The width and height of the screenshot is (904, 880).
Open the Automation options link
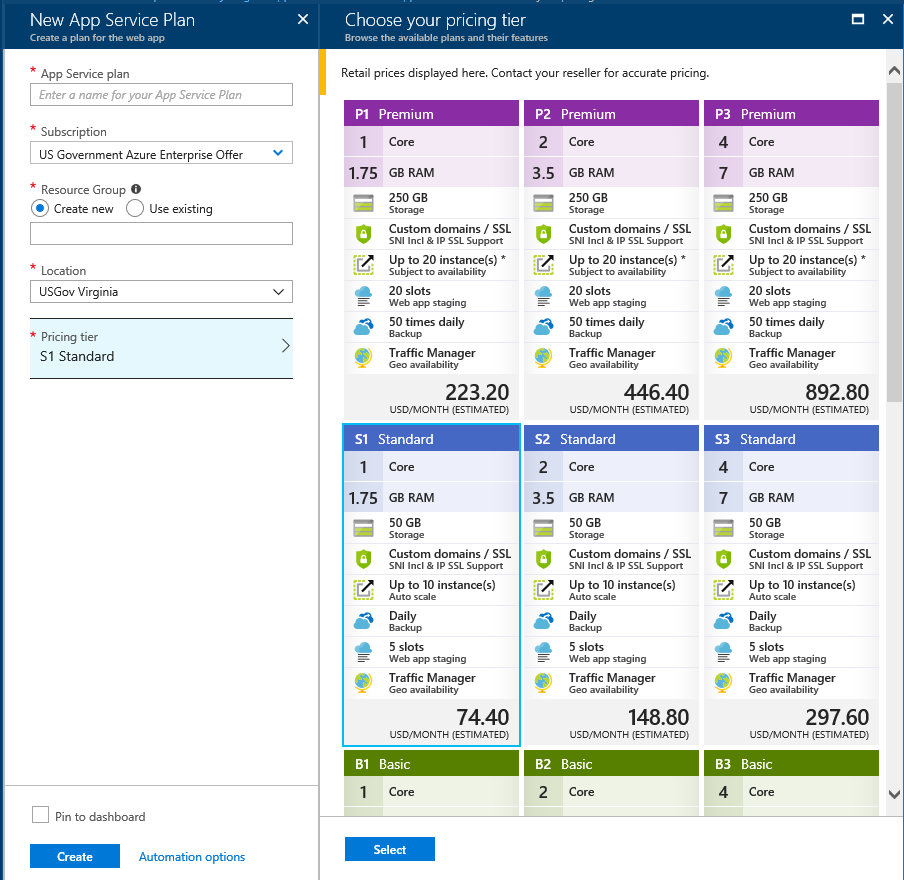tap(192, 857)
